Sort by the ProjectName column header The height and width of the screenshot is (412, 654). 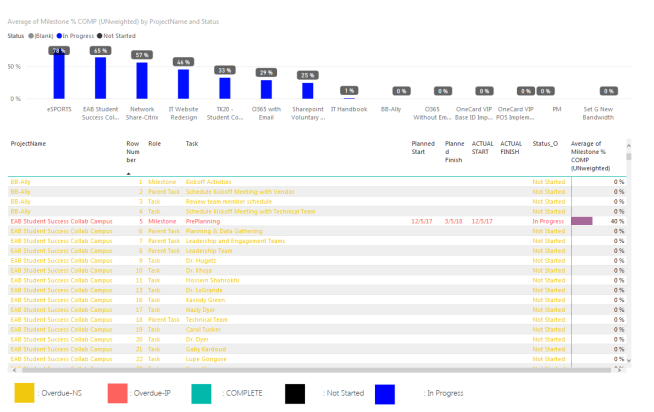click(30, 144)
